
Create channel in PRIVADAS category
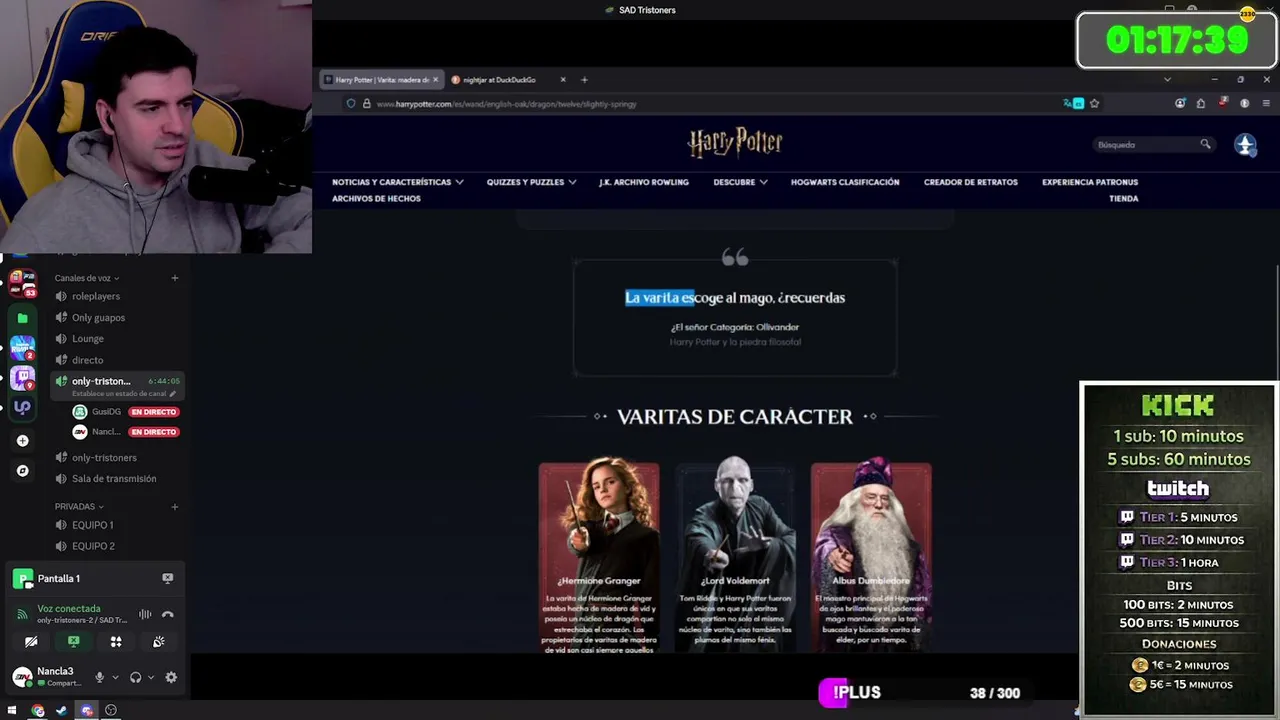[174, 507]
